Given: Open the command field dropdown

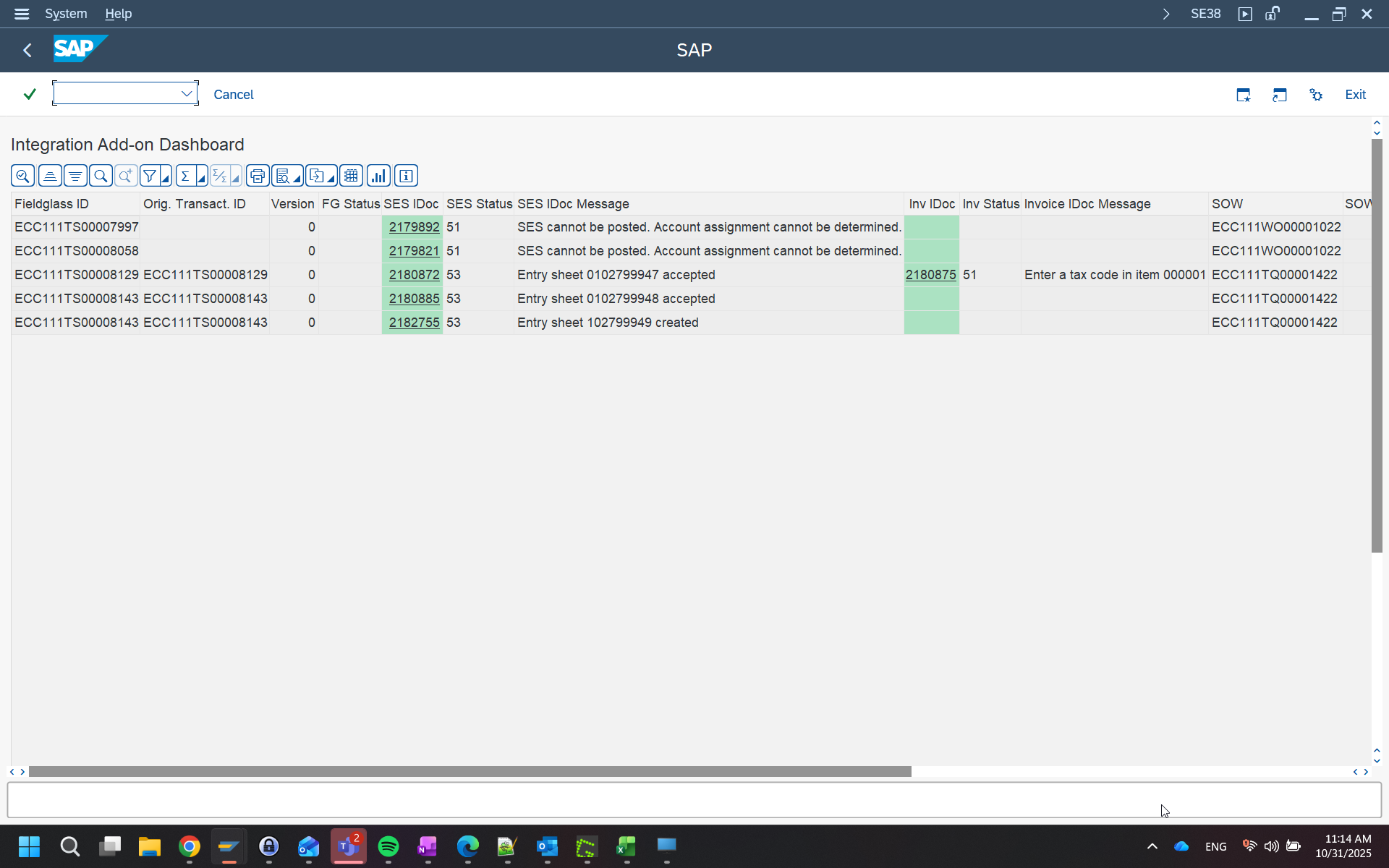Looking at the screenshot, I should 186,93.
